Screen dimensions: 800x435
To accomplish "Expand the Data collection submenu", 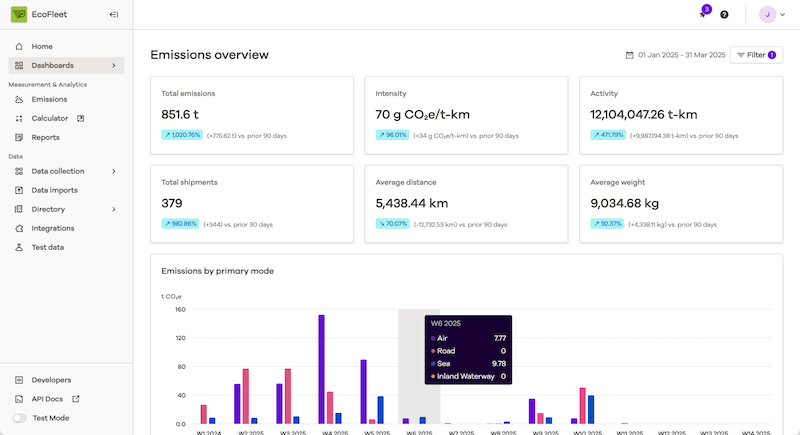I will point(114,171).
